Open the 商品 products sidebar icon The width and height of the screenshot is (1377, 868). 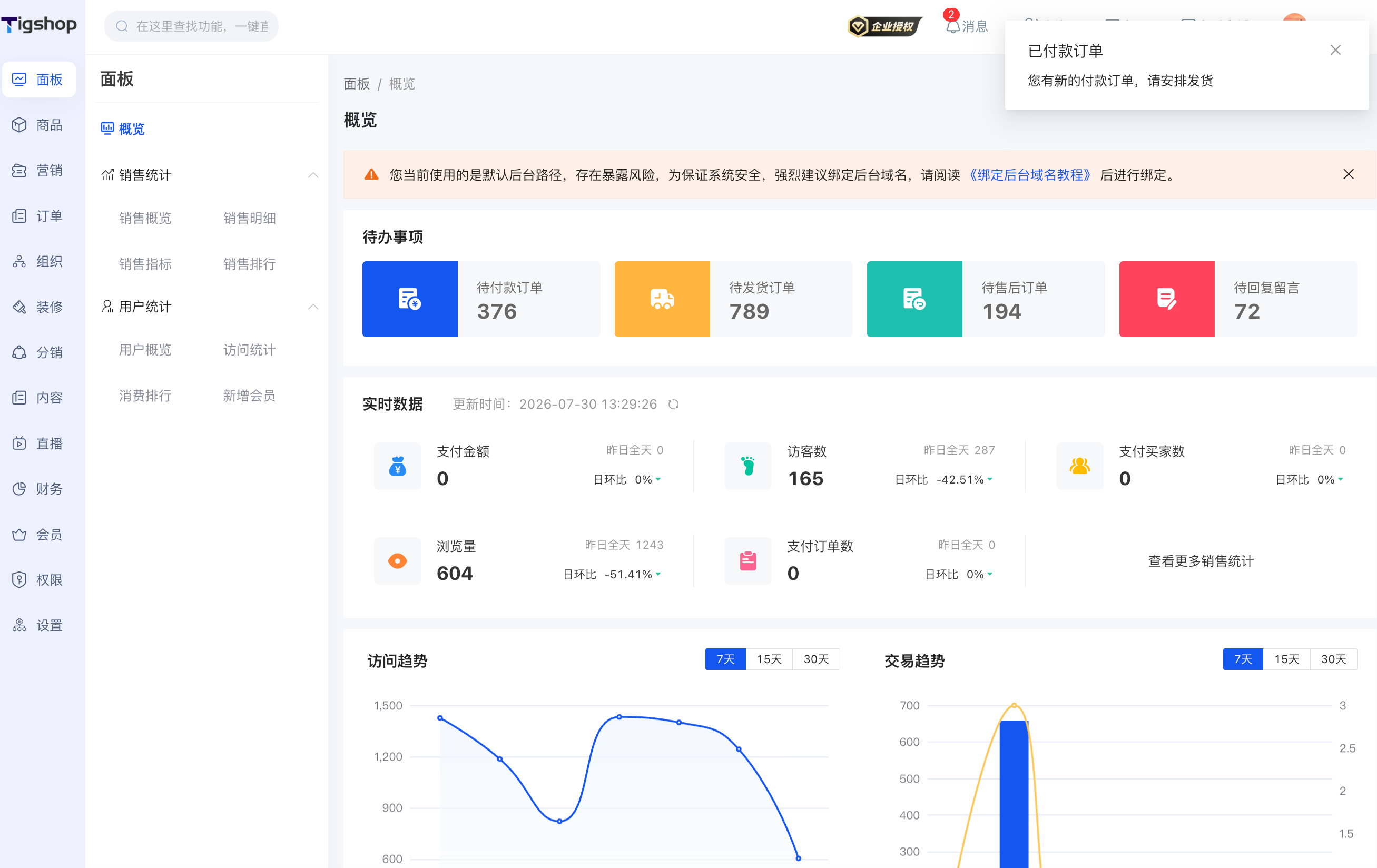point(19,125)
